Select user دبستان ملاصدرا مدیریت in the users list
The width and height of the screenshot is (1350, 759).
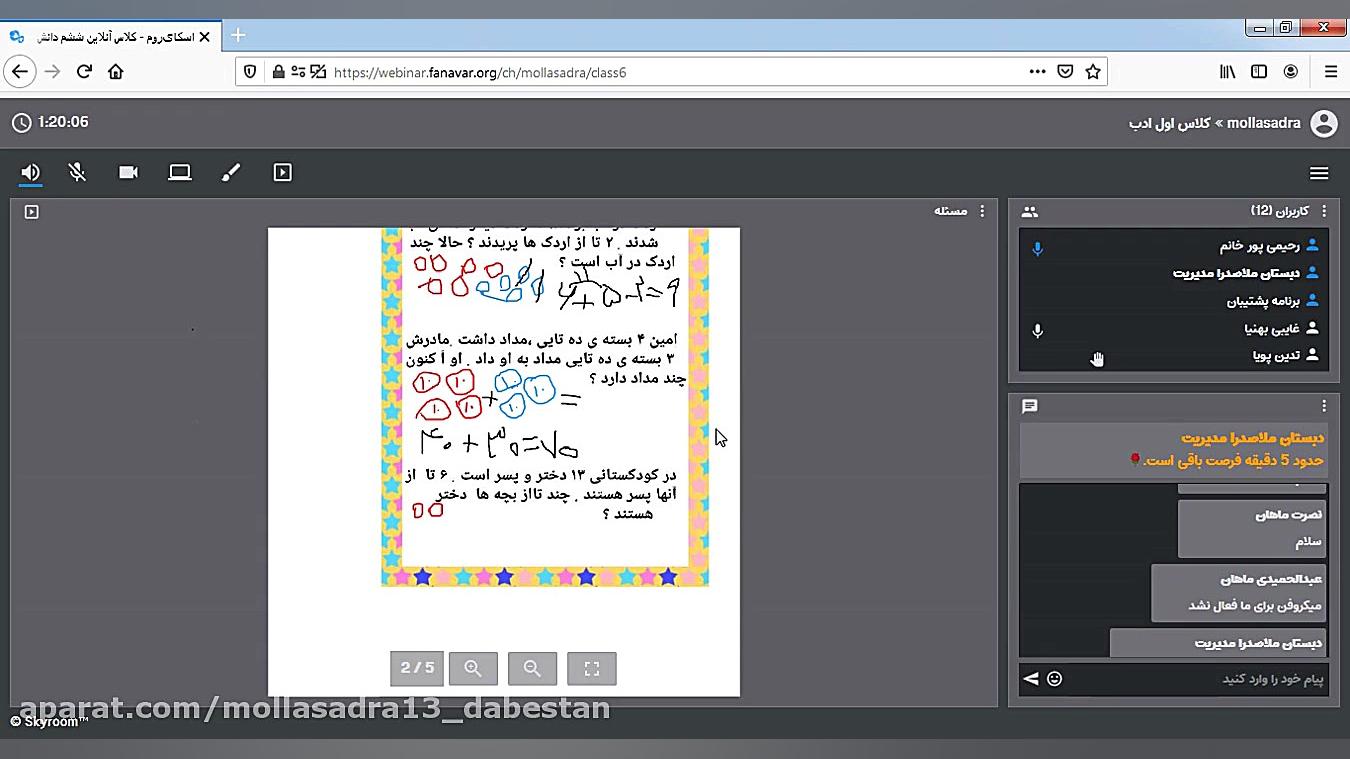(x=1174, y=273)
